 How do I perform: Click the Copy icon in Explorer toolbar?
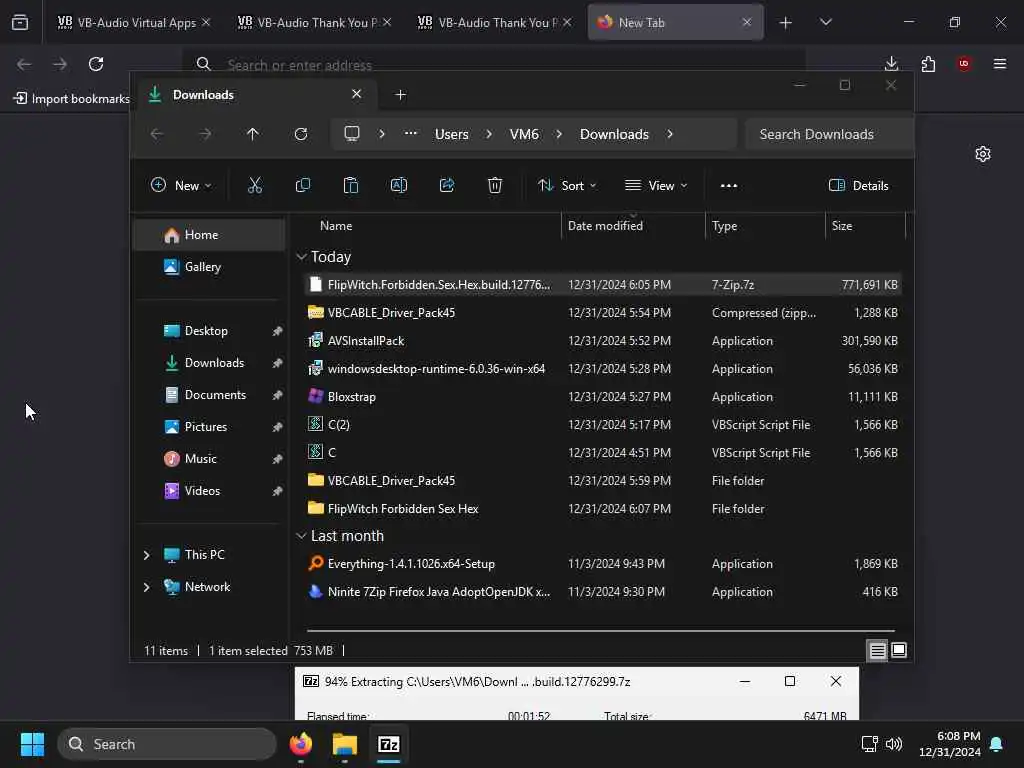pos(303,185)
